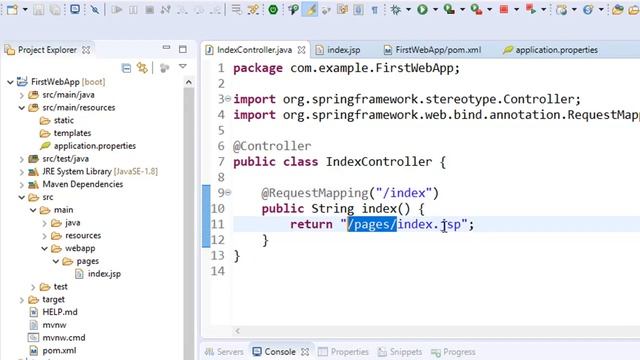Click the Project Explorer scrollbar up arrow
The width and height of the screenshot is (640, 360).
tap(188, 82)
